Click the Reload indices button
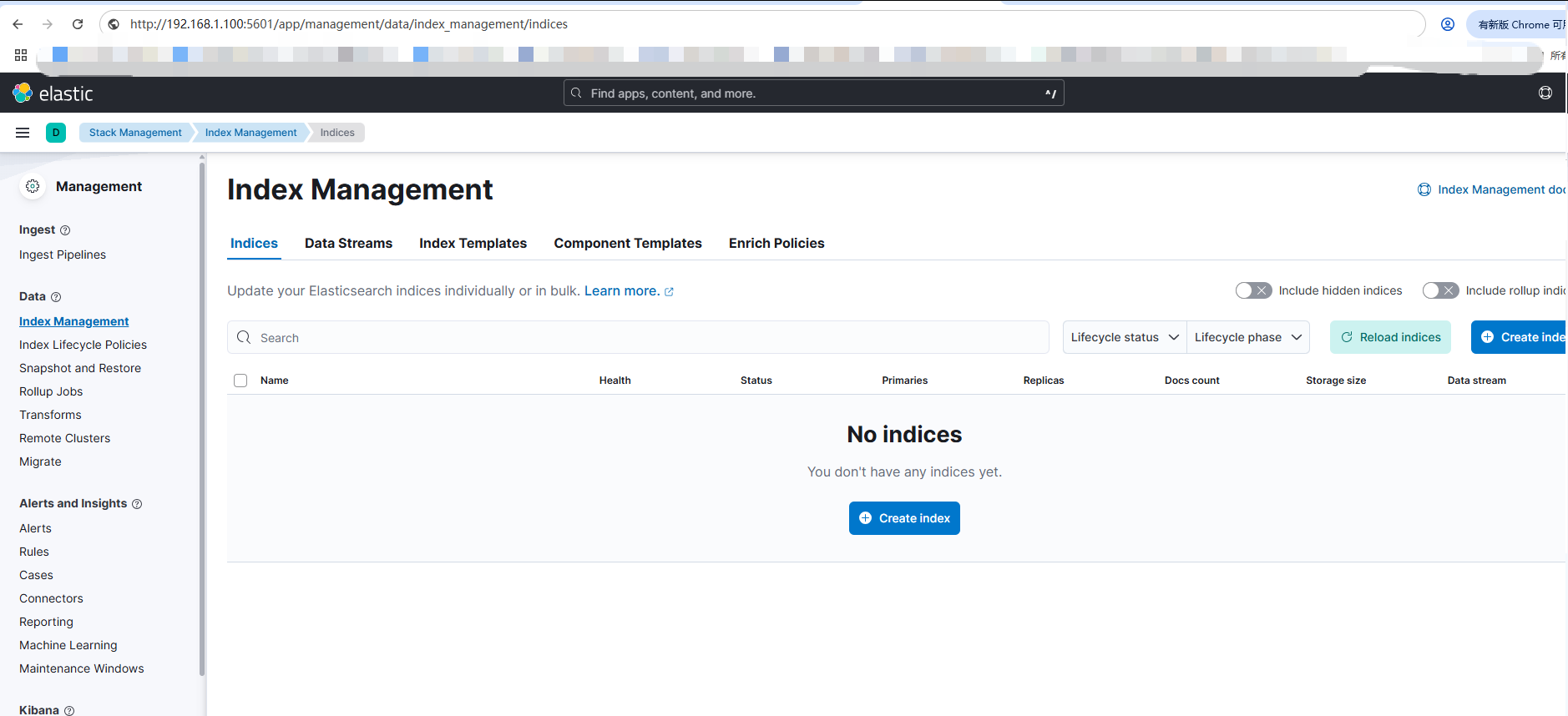This screenshot has width=1568, height=716. pyautogui.click(x=1390, y=337)
